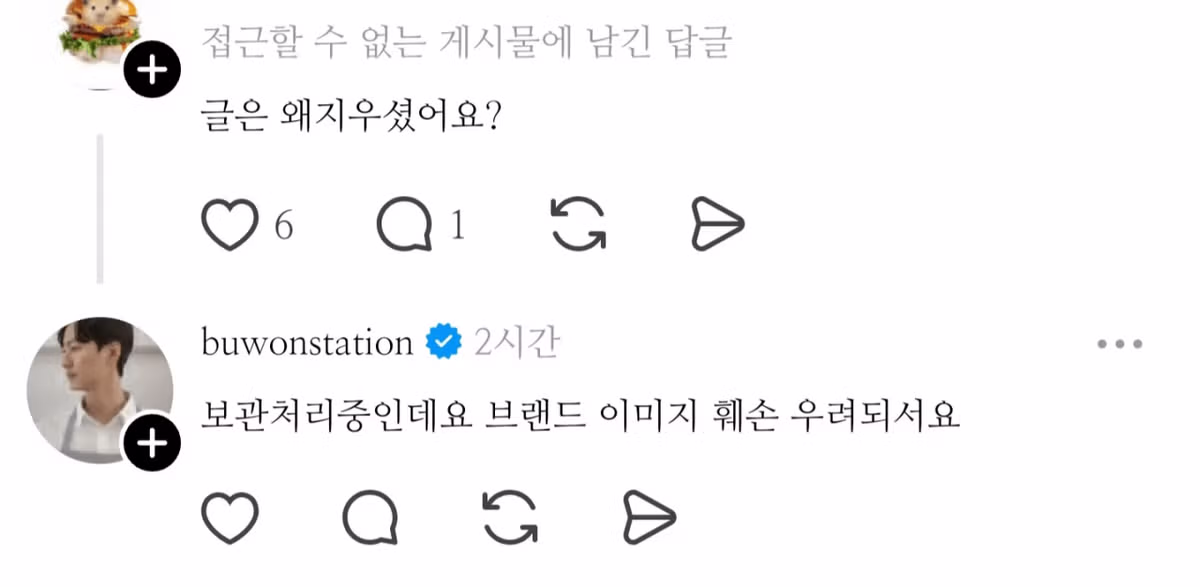Open the three-dot options menu
Viewport: 1200px width, 587px height.
point(1117,343)
